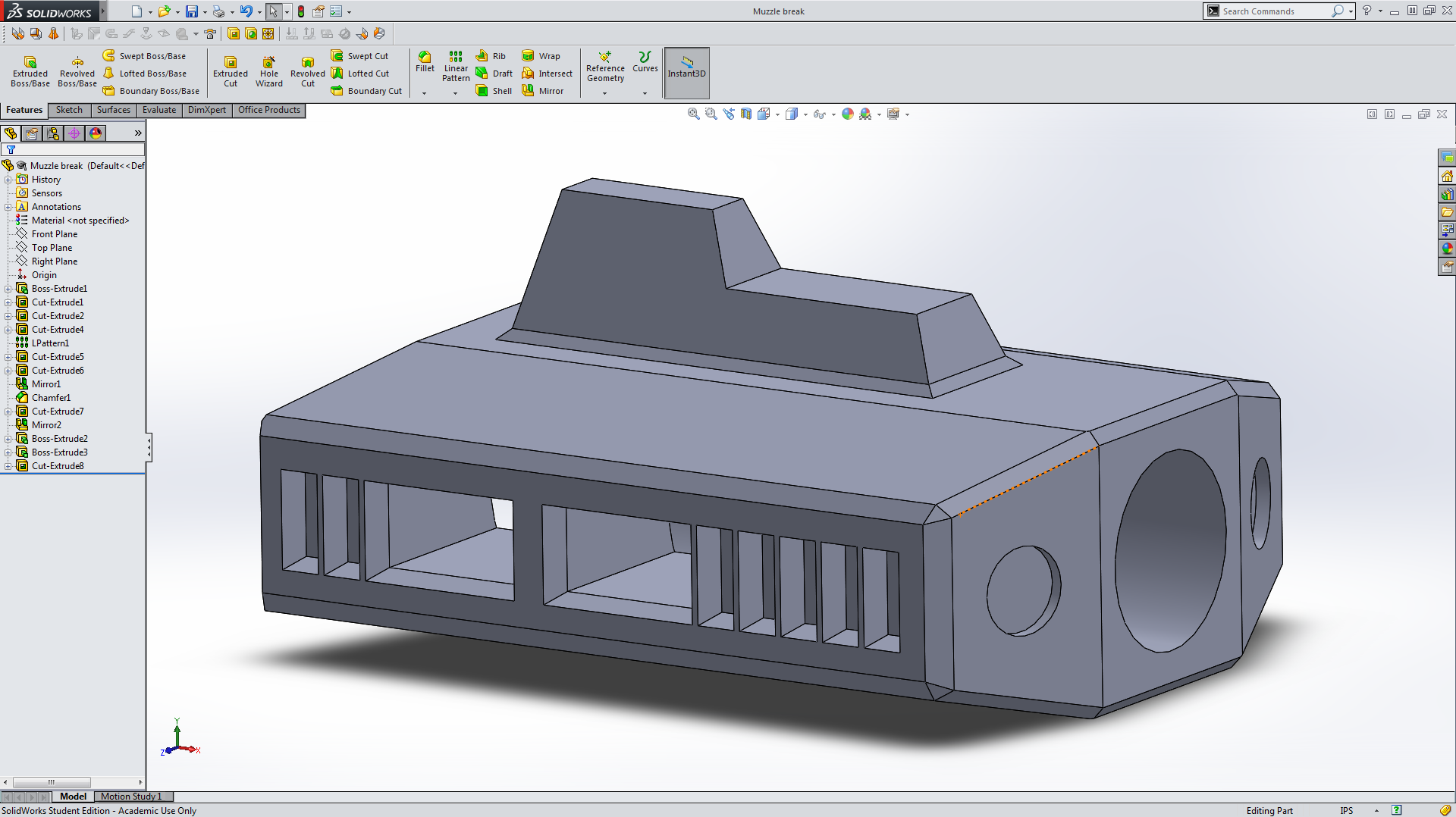Image resolution: width=1456 pixels, height=817 pixels.
Task: Choose Lofted Boss/Base feature
Action: pyautogui.click(x=144, y=74)
